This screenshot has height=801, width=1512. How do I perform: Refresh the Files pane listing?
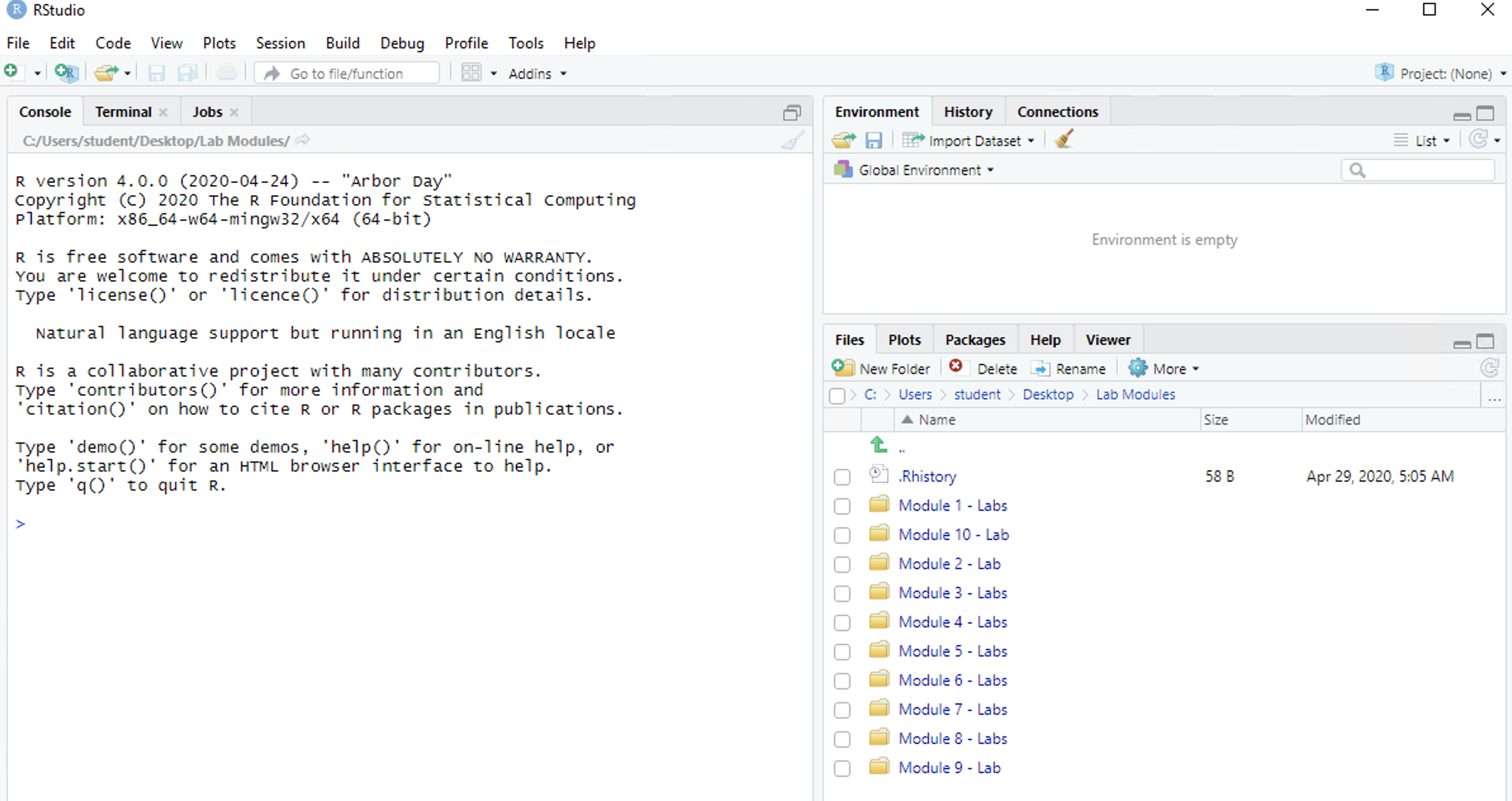point(1489,368)
